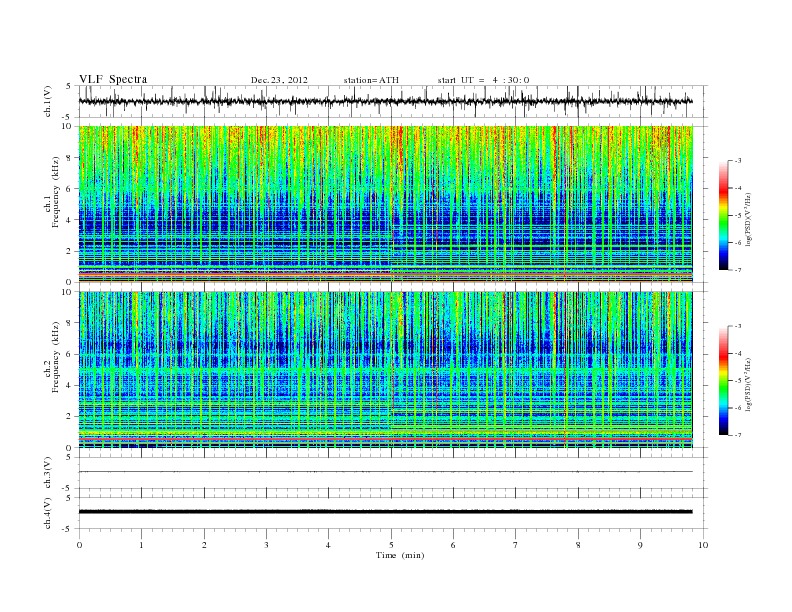Click the "Time (min)" axis title
This screenshot has width=792, height=612.
click(x=400, y=555)
